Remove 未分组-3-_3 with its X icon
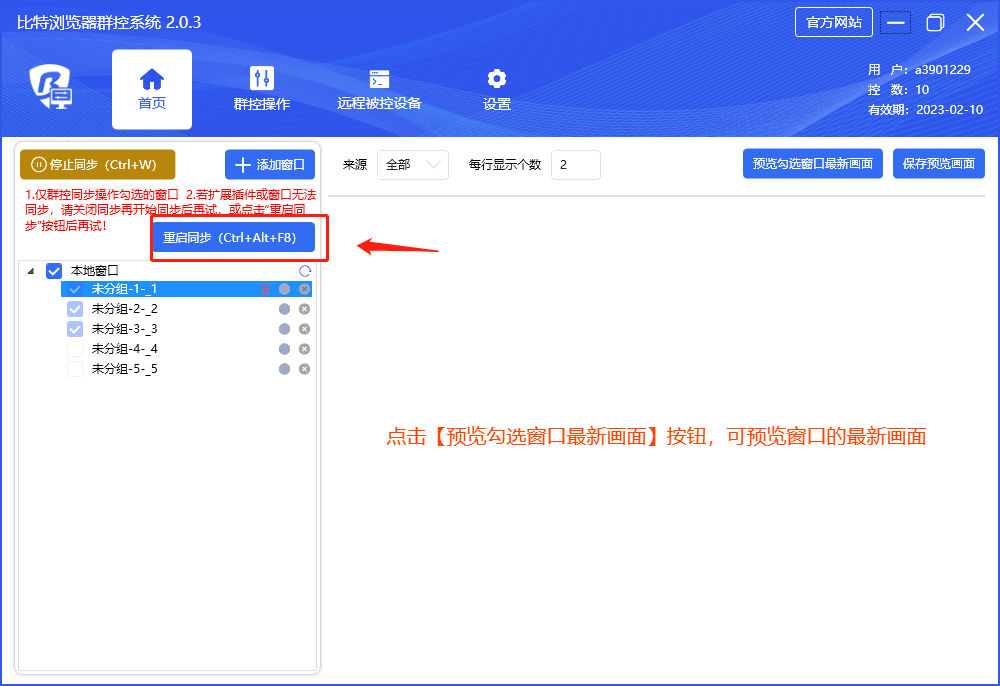 (305, 329)
